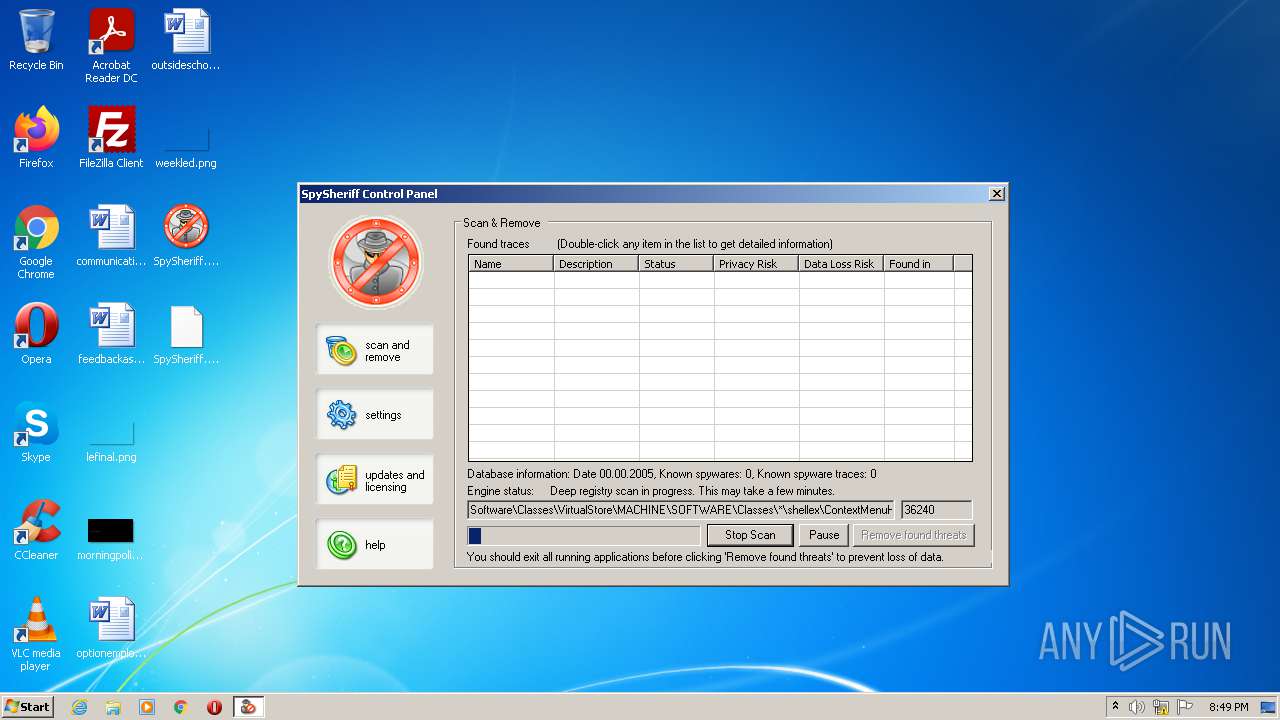
Task: Click Remove found threats button
Action: tap(913, 535)
